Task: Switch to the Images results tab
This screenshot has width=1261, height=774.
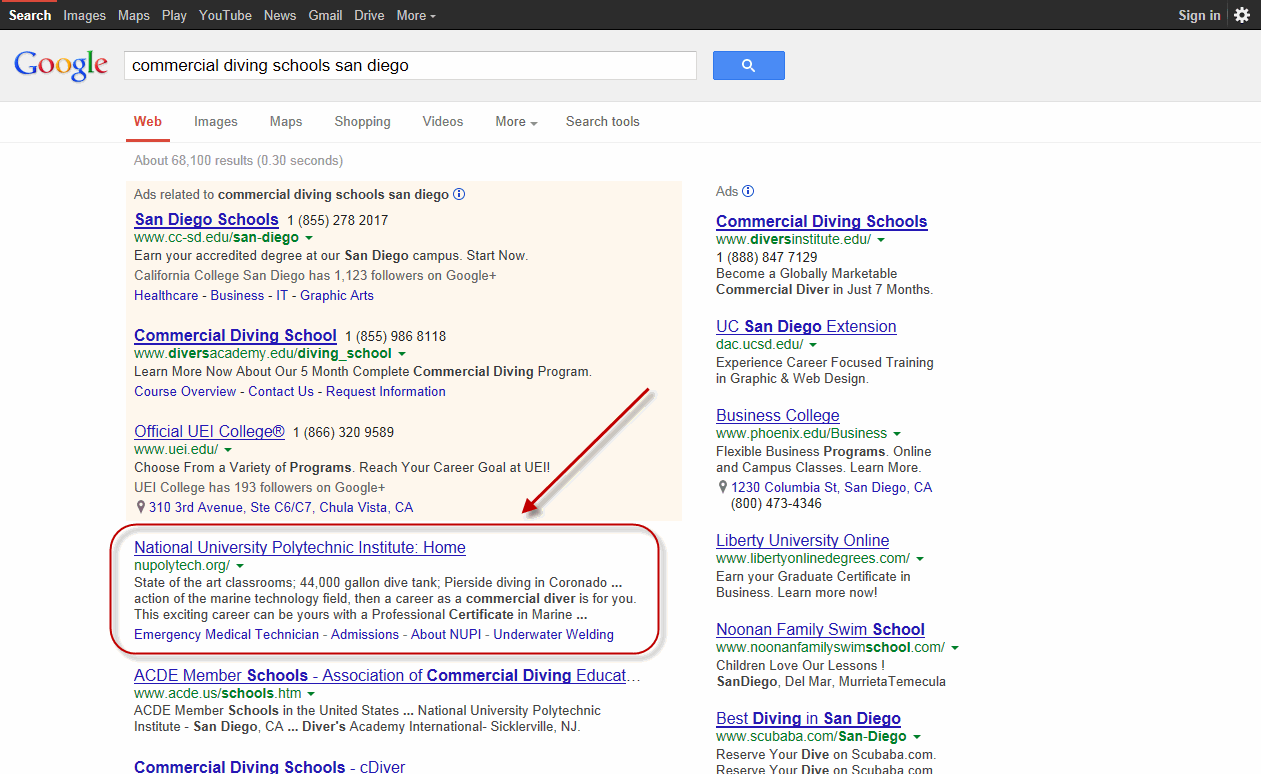Action: 215,122
